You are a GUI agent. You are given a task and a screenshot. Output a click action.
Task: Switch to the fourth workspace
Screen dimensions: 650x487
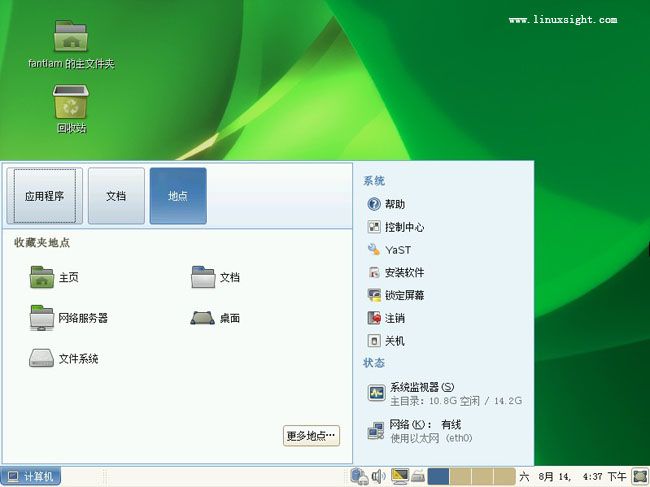tap(504, 477)
